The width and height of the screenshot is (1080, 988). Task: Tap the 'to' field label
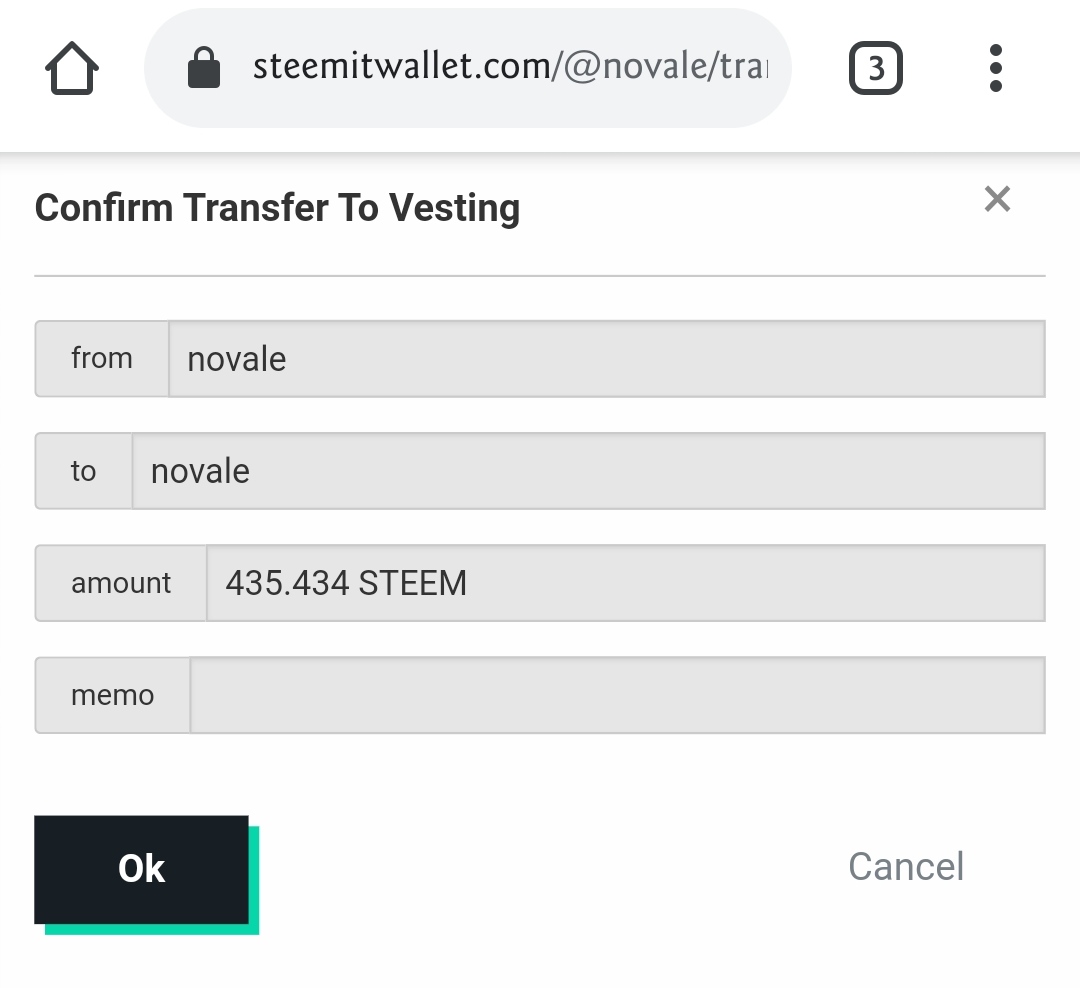[84, 471]
